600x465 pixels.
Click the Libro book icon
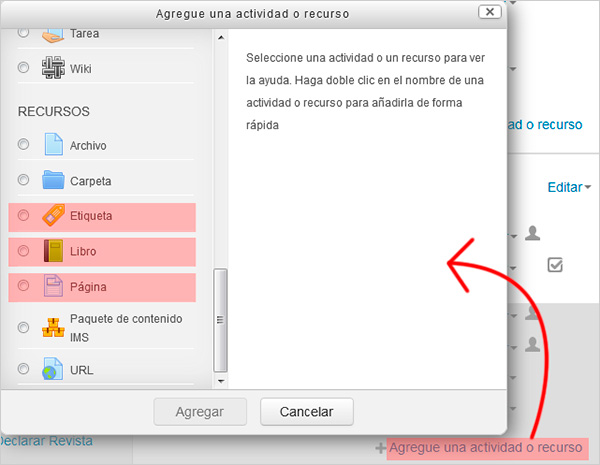coord(53,251)
